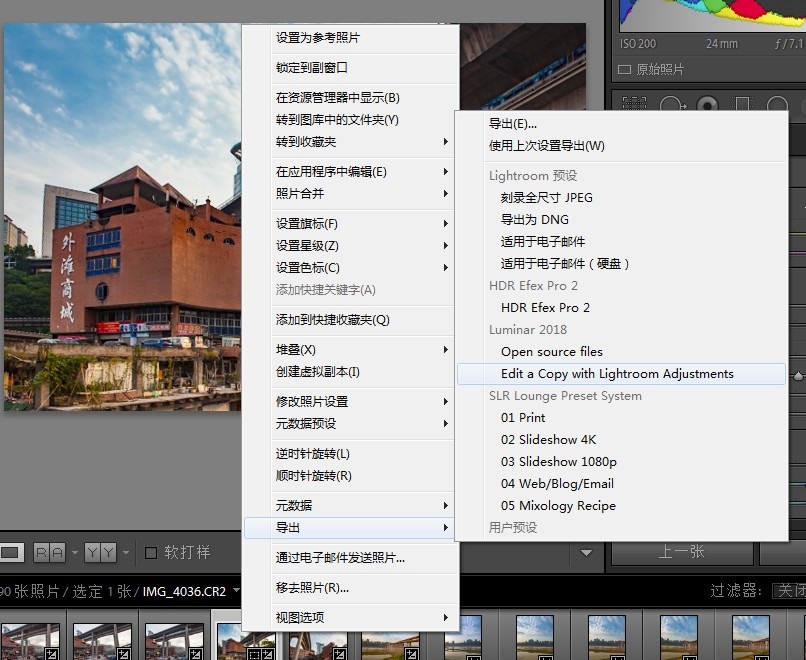Select the Graduated Filter tool icon
This screenshot has height=660, width=806.
(x=742, y=104)
